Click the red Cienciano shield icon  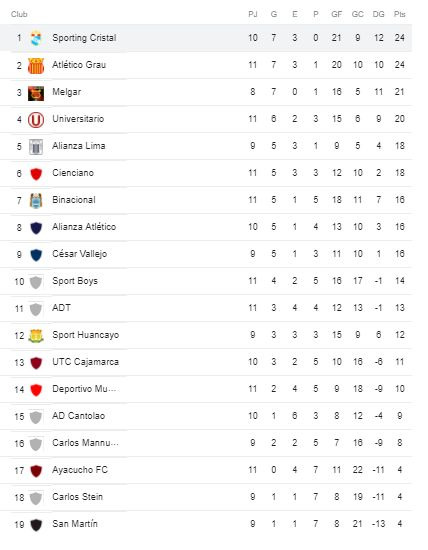36,174
